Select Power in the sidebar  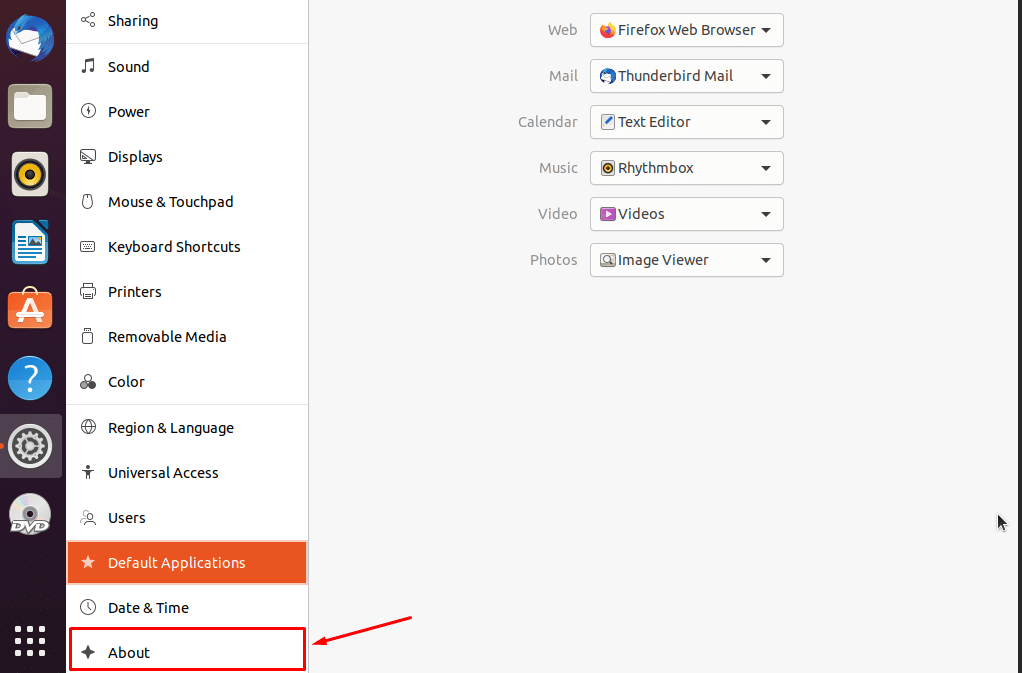pos(187,111)
